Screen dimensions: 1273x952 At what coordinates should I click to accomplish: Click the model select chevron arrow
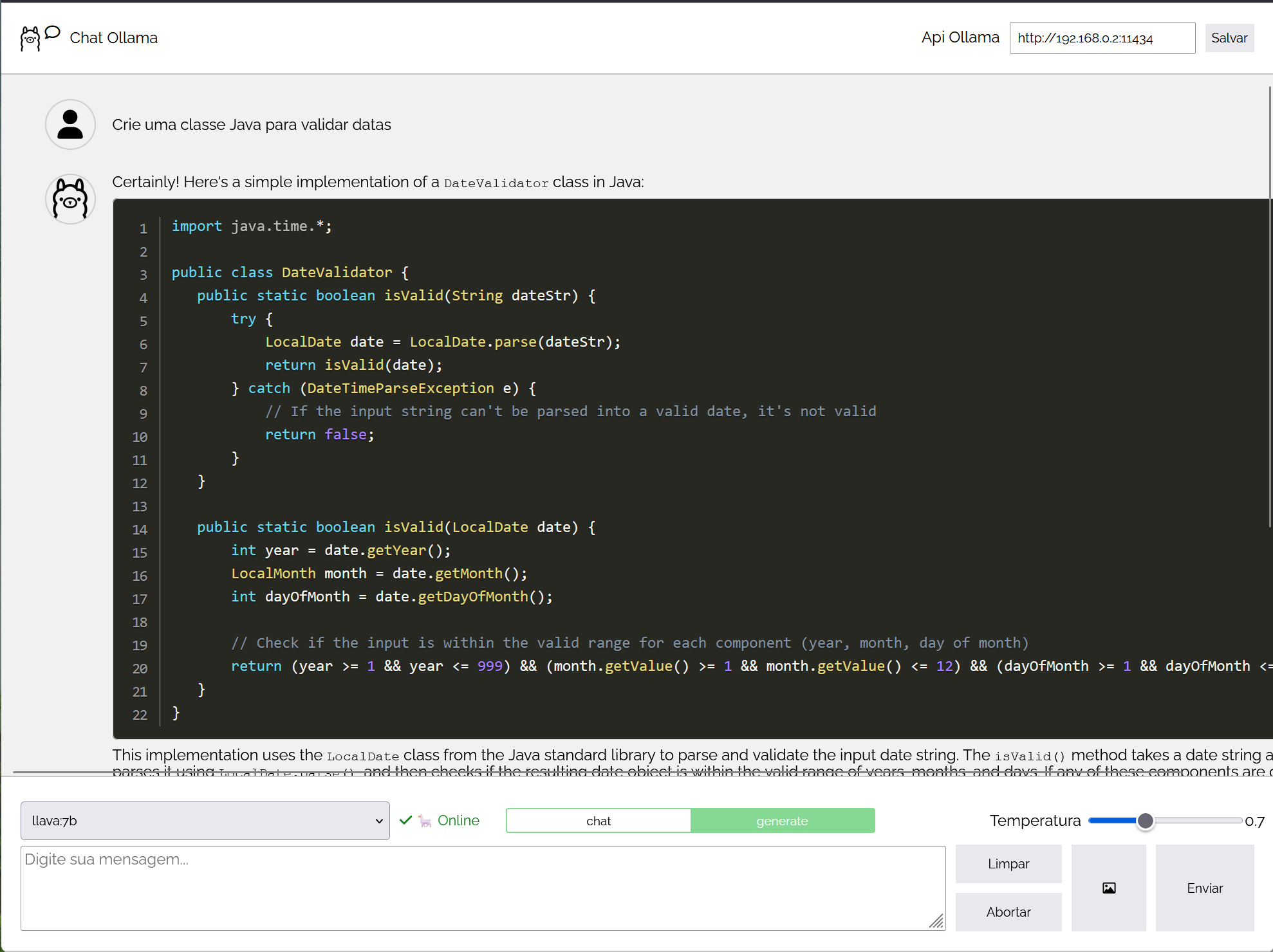pos(379,821)
